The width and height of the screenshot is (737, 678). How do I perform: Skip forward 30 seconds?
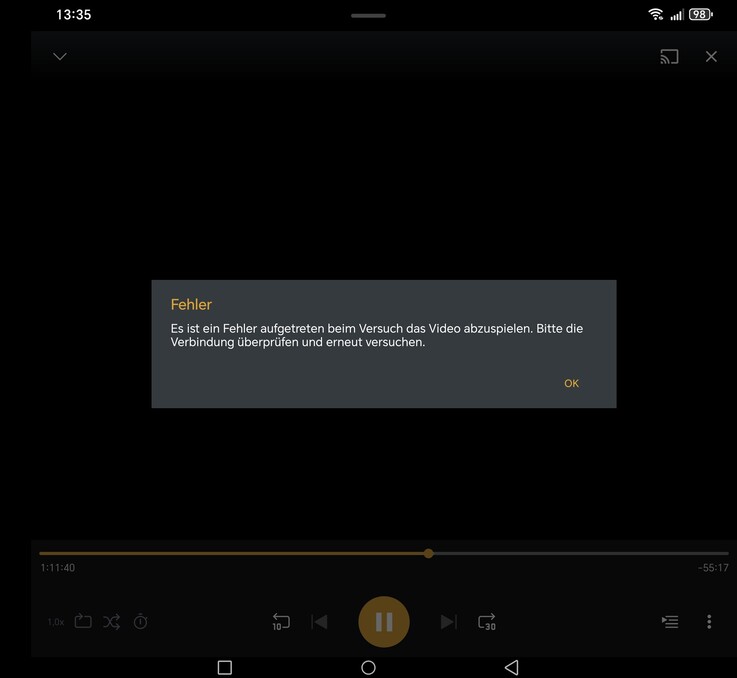486,622
